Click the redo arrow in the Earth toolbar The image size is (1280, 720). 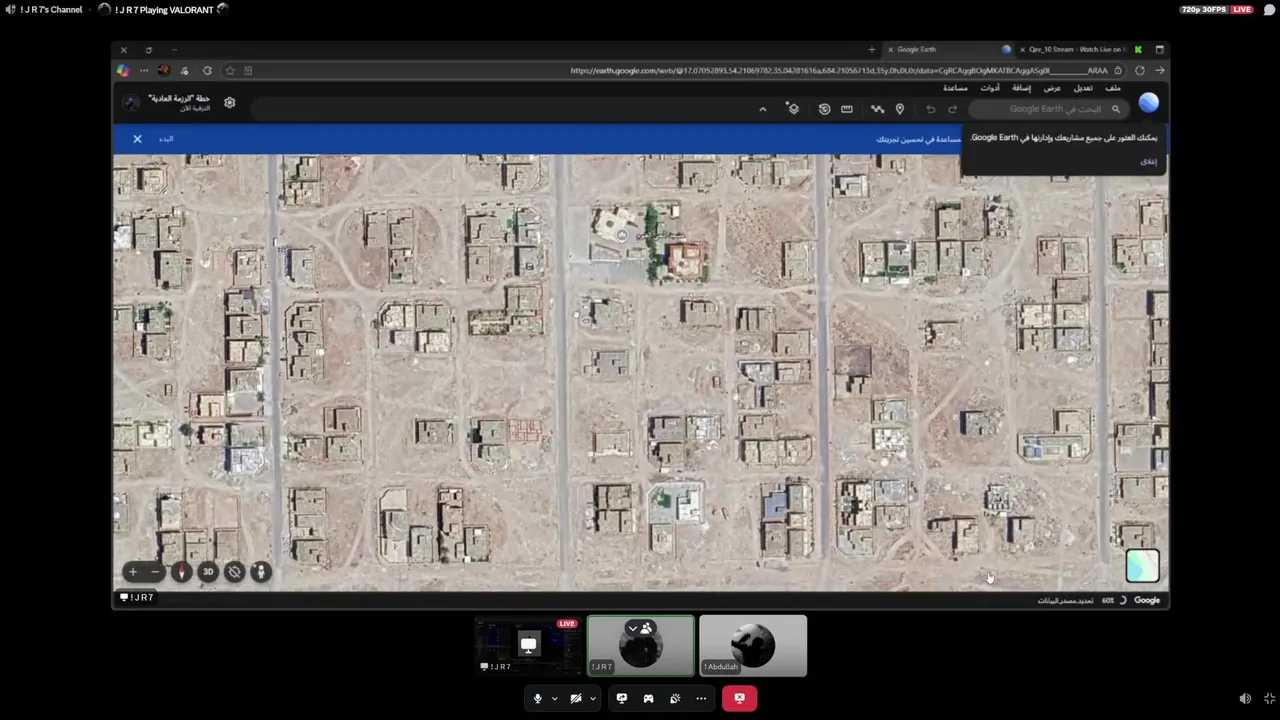coord(952,109)
